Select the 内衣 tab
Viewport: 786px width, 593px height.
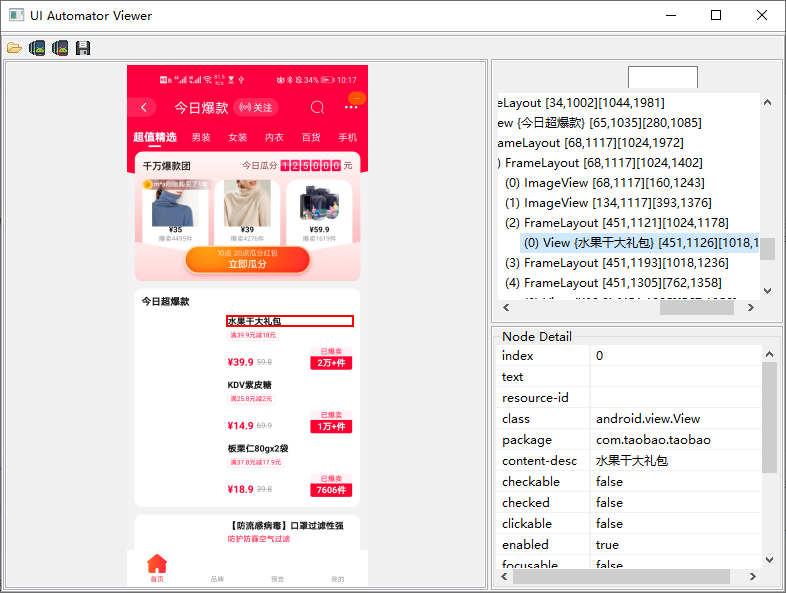click(x=274, y=137)
